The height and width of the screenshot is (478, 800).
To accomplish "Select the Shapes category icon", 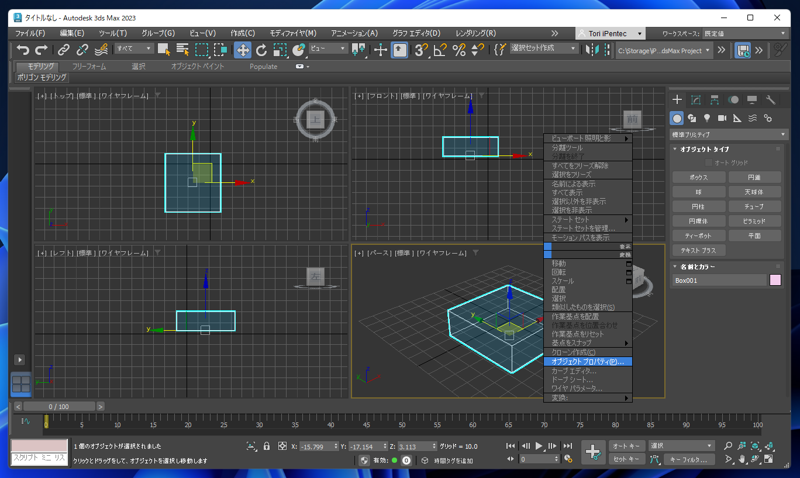I will click(692, 118).
